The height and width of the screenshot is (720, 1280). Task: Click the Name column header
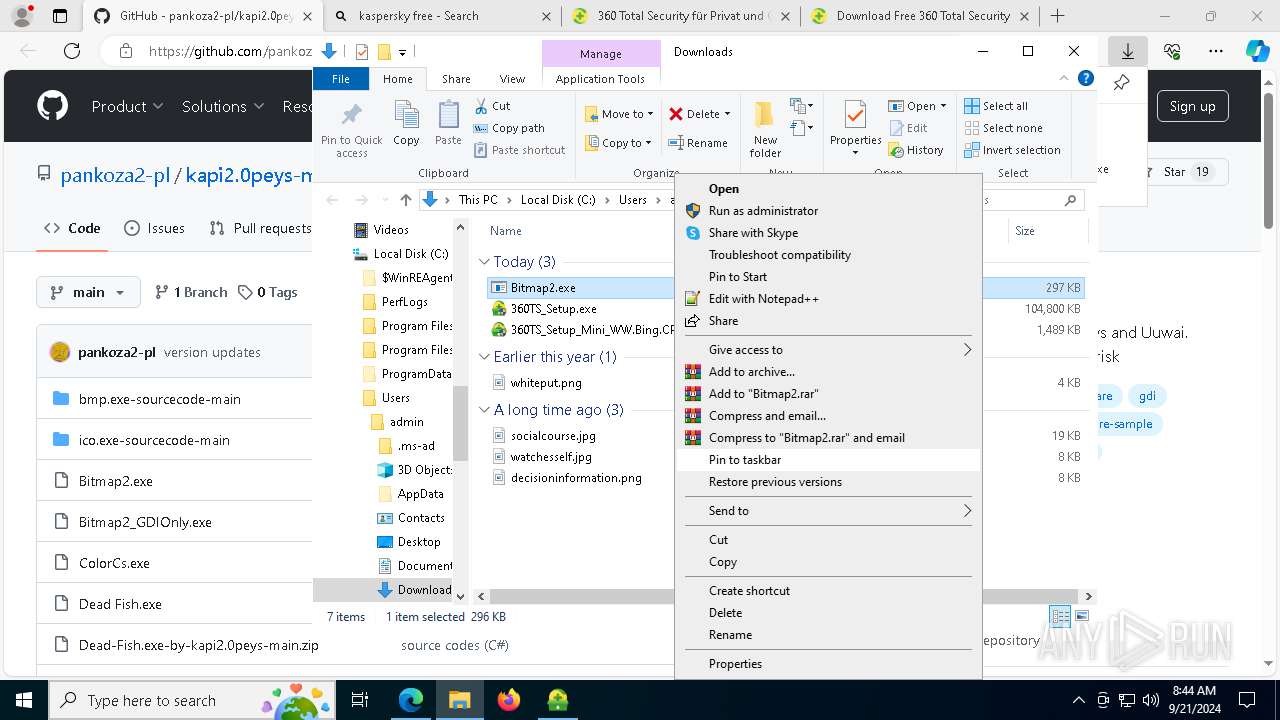[506, 231]
